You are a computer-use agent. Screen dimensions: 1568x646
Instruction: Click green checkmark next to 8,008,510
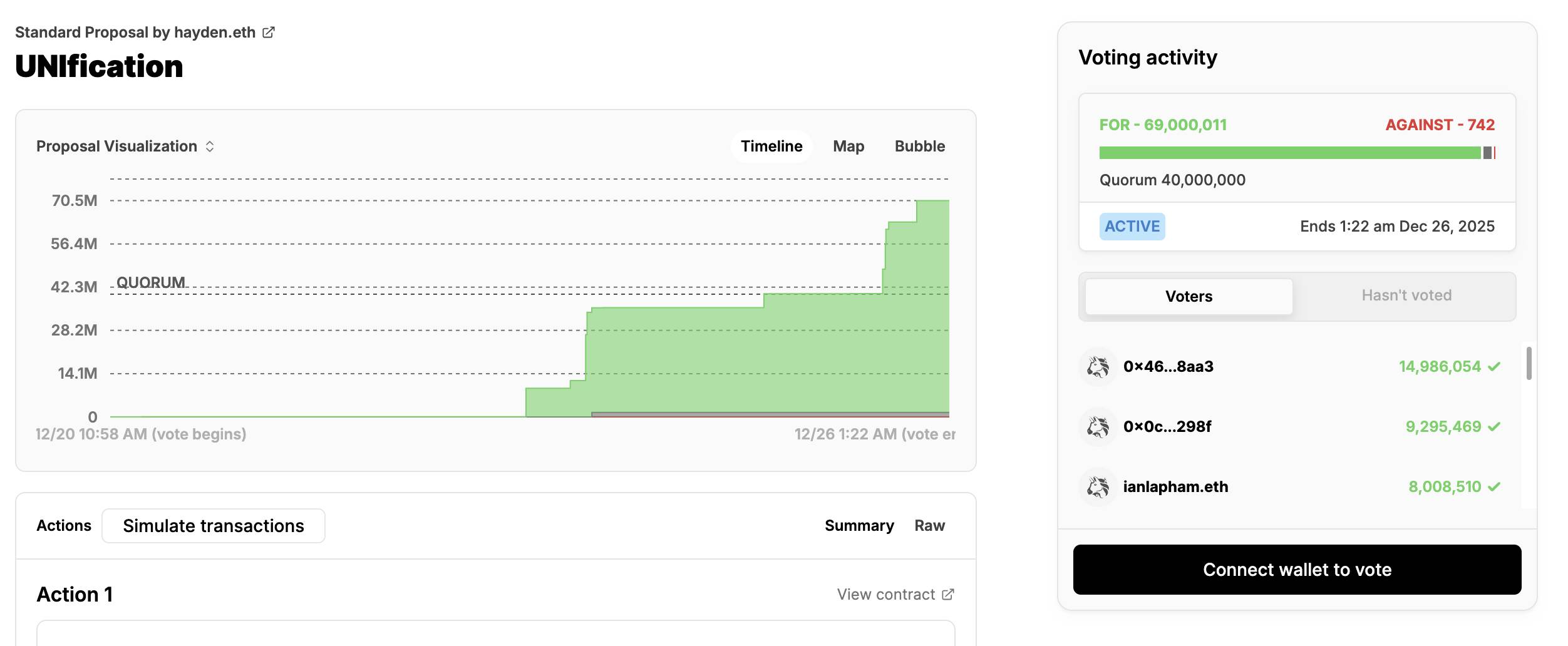tap(1494, 487)
